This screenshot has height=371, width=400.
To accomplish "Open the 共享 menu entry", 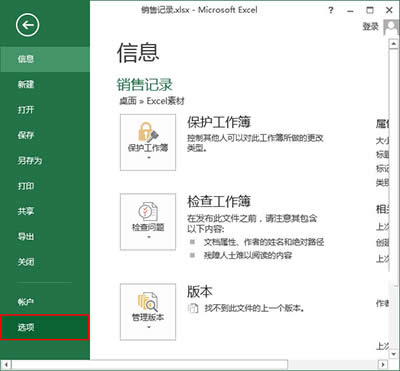I will (45, 211).
